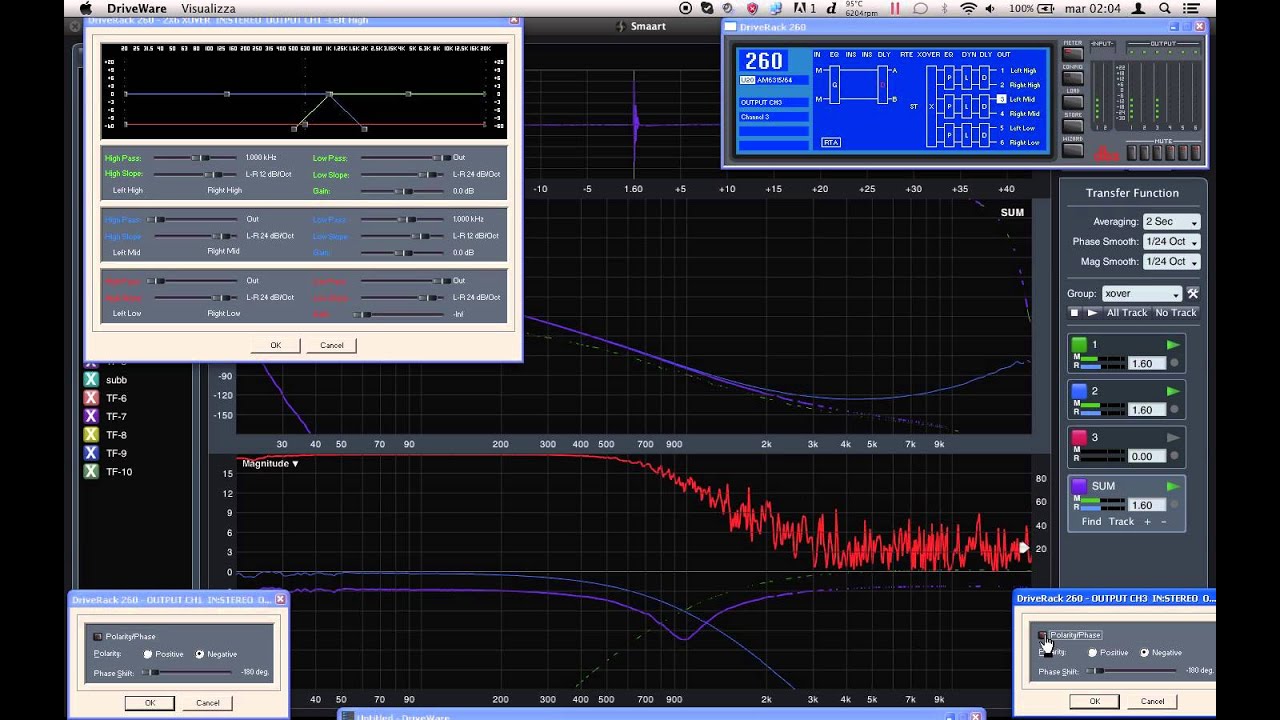Click the No Track button
Viewport: 1280px width, 720px height.
(x=1176, y=313)
